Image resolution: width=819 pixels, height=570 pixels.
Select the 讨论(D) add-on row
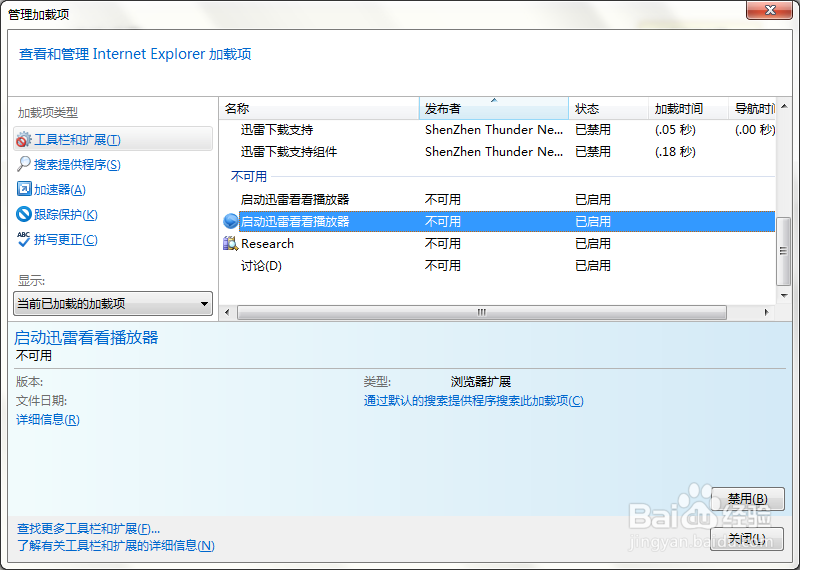[x=499, y=265]
